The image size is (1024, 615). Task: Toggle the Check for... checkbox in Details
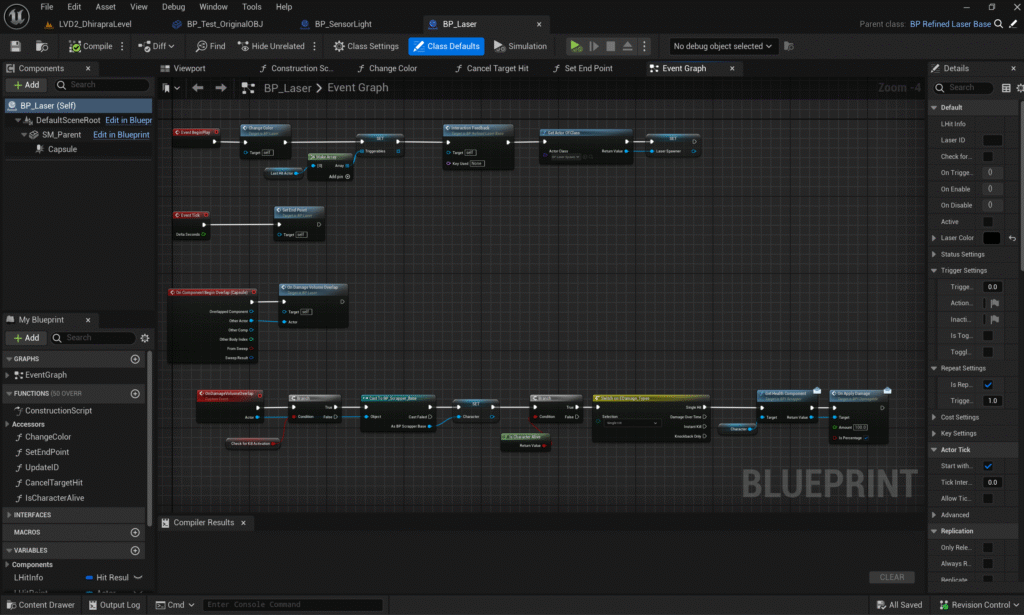pyautogui.click(x=987, y=157)
